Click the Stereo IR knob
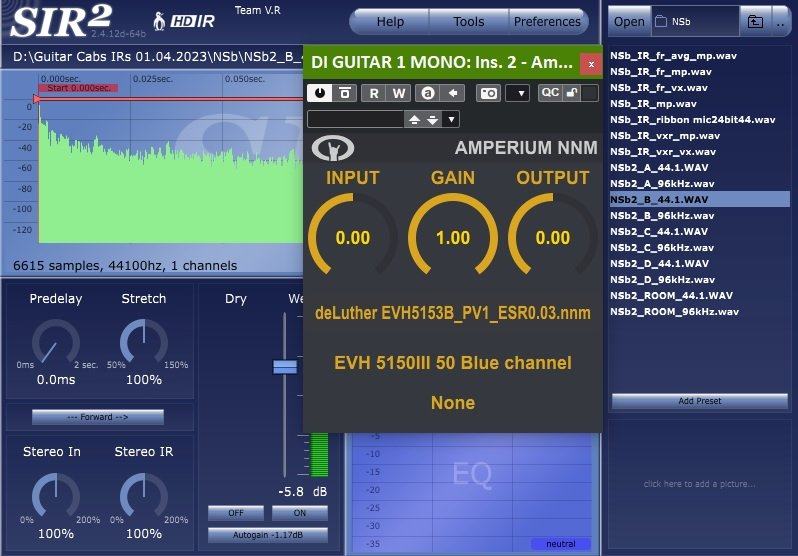 [144, 496]
